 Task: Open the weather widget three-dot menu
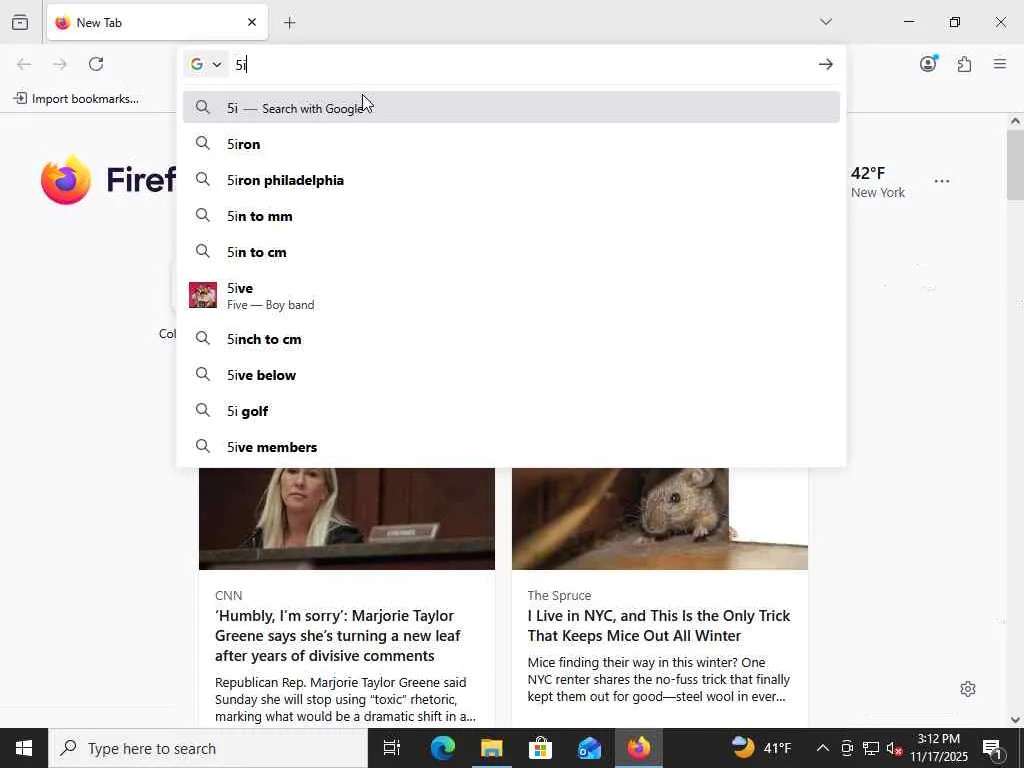coord(942,181)
